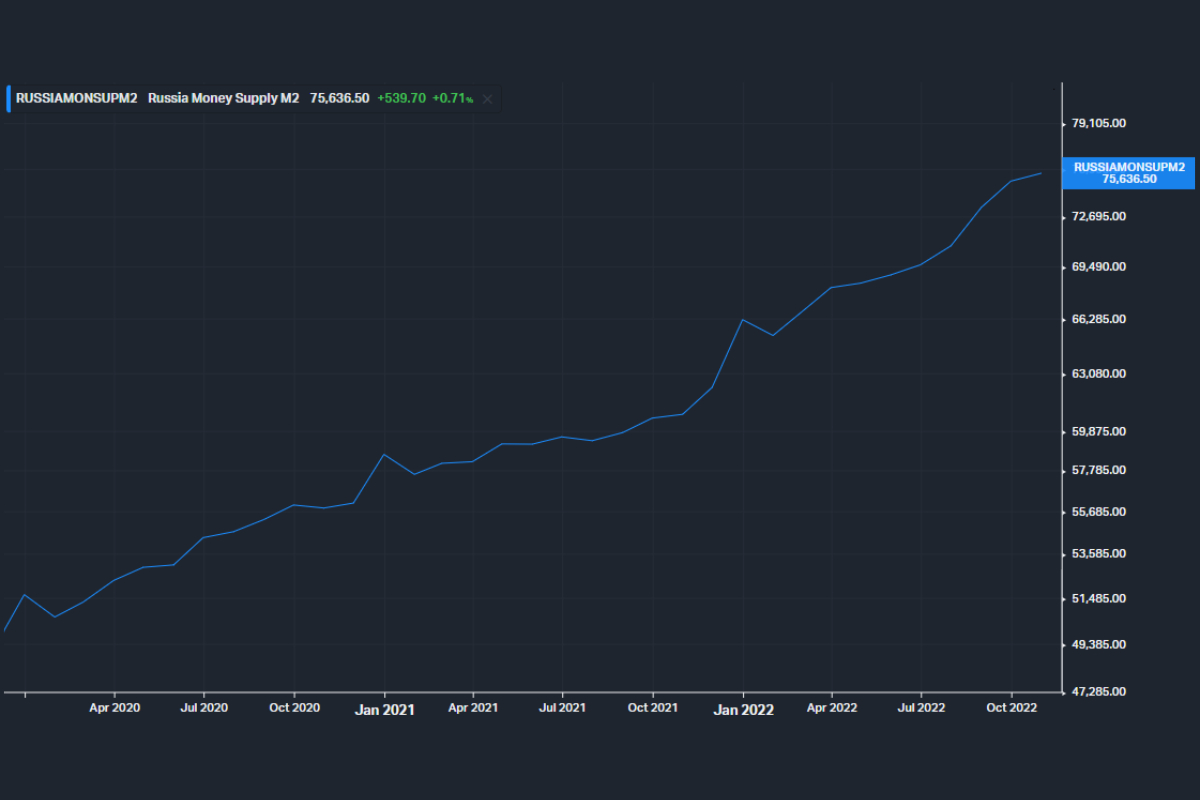Image resolution: width=1200 pixels, height=800 pixels.
Task: Select the Apr 2022 time axis label
Action: tap(831, 708)
